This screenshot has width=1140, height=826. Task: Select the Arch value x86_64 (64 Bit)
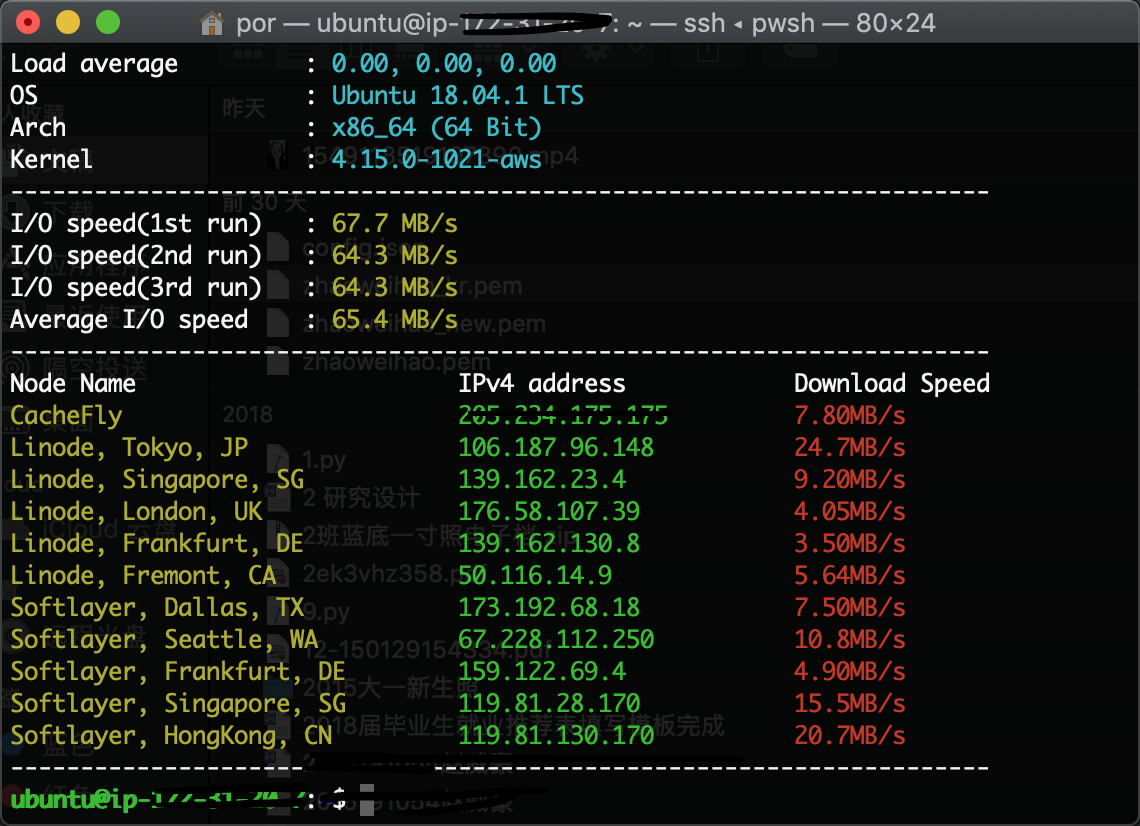[x=436, y=128]
